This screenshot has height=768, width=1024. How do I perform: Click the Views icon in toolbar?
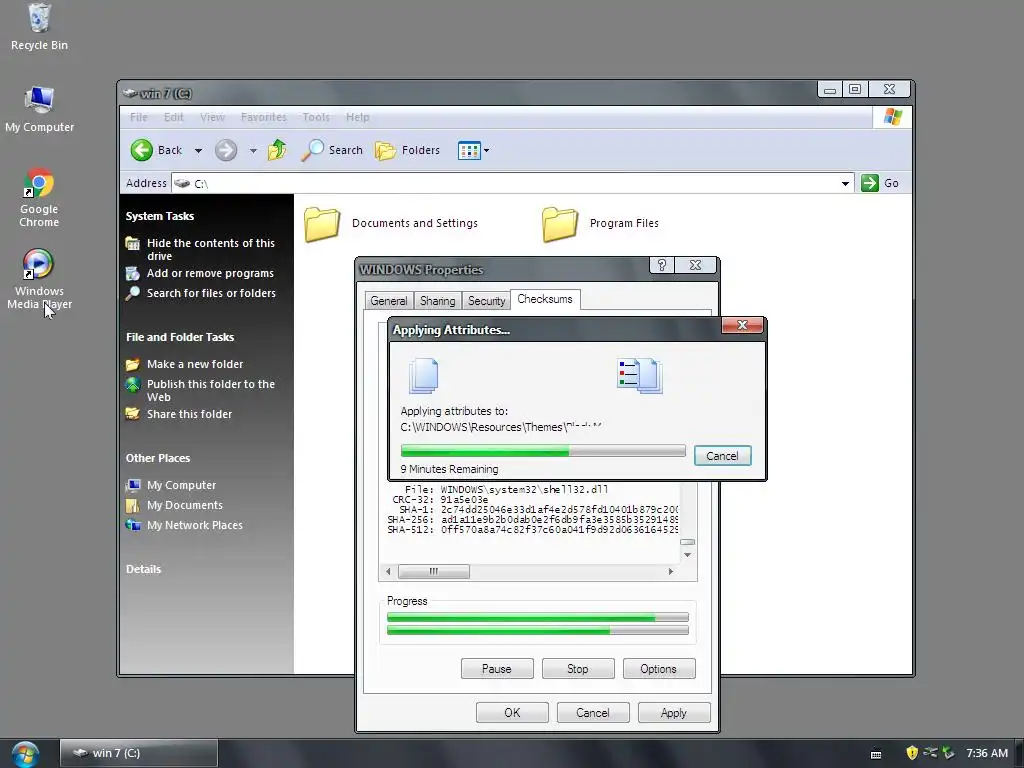coord(469,150)
